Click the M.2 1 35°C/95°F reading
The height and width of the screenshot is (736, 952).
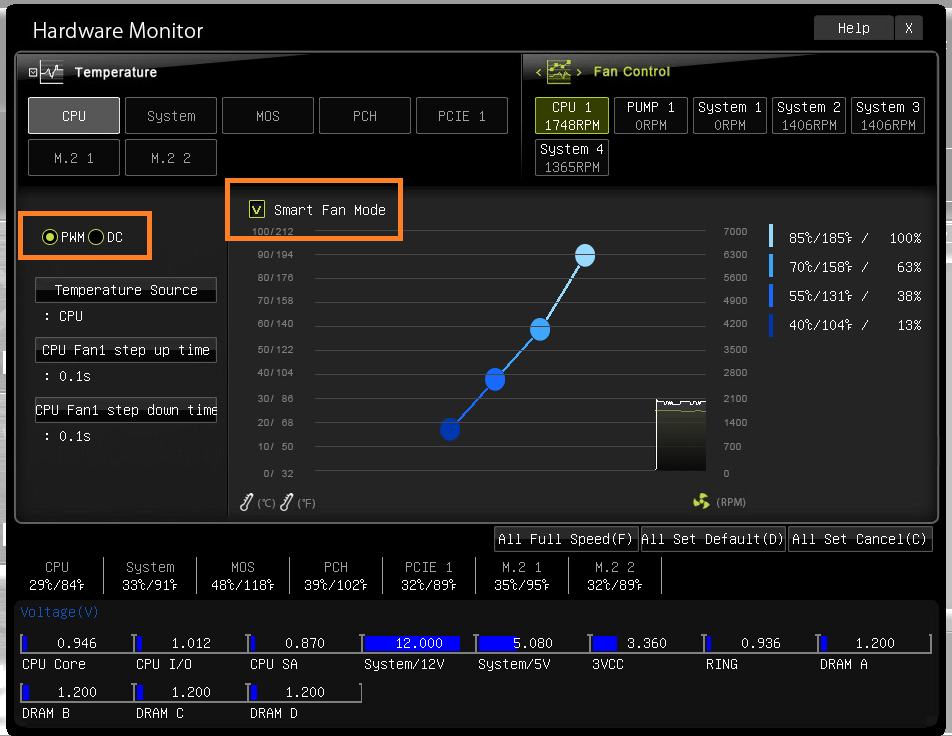(x=522, y=576)
